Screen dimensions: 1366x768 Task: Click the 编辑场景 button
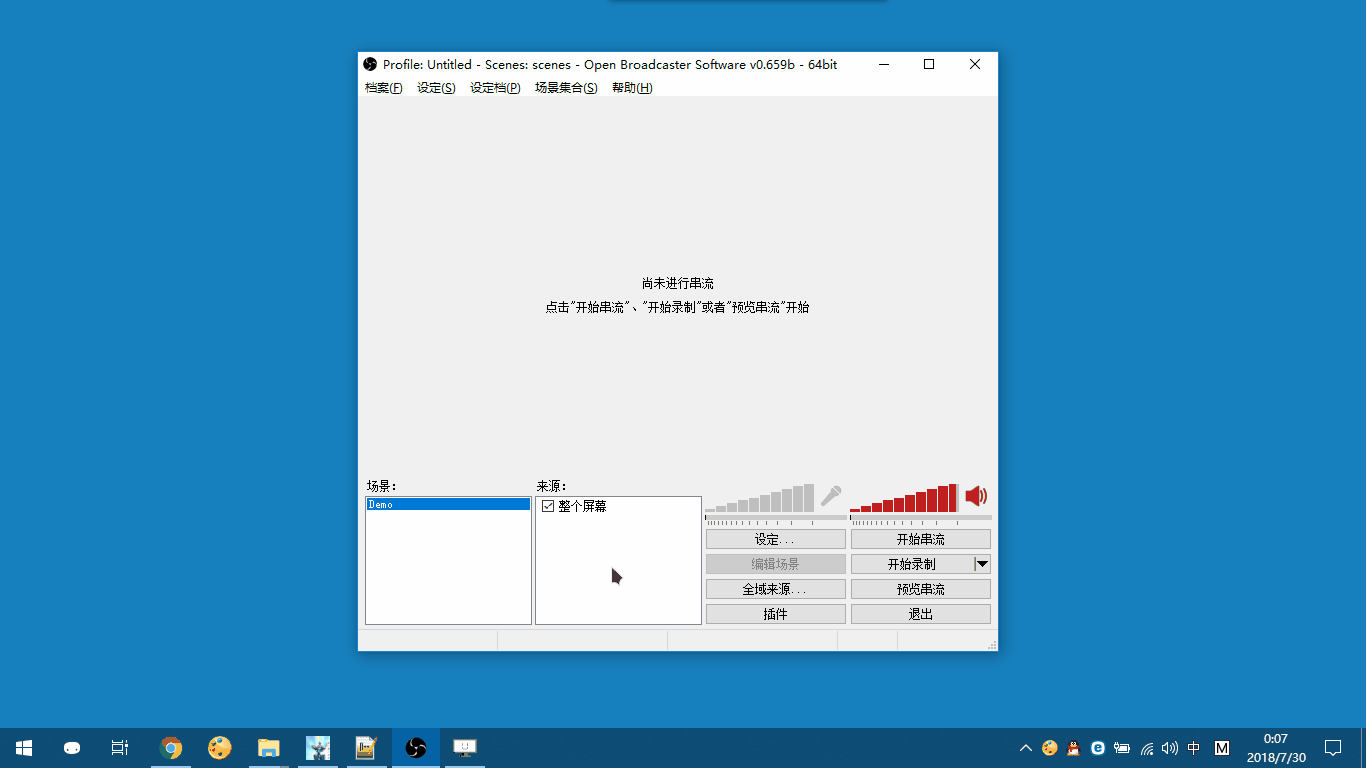pos(776,564)
